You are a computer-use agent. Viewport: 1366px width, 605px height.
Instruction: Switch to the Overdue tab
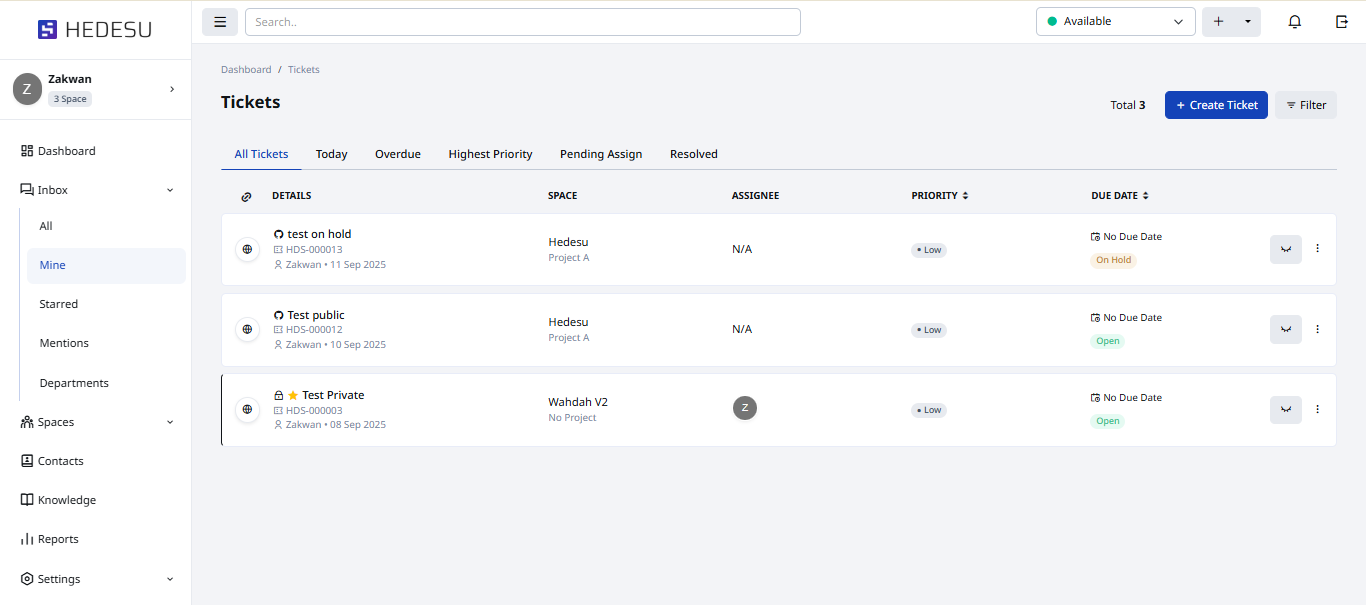click(x=397, y=154)
